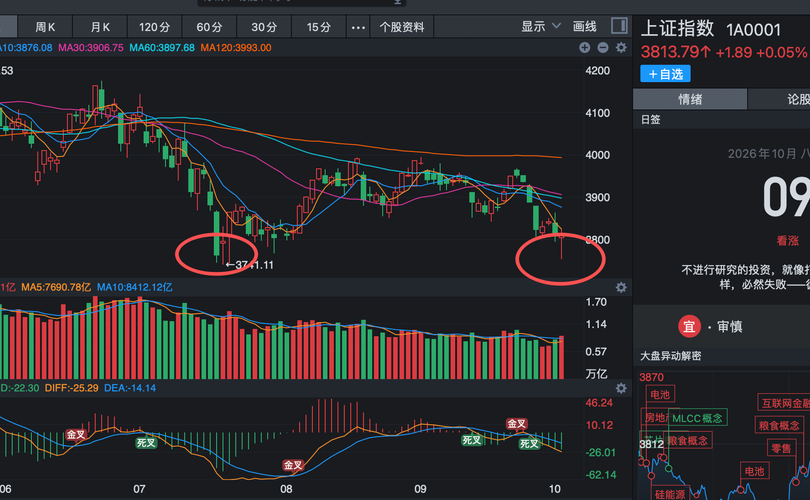
Task: Select the 120分 timeframe tab
Action: tap(154, 27)
